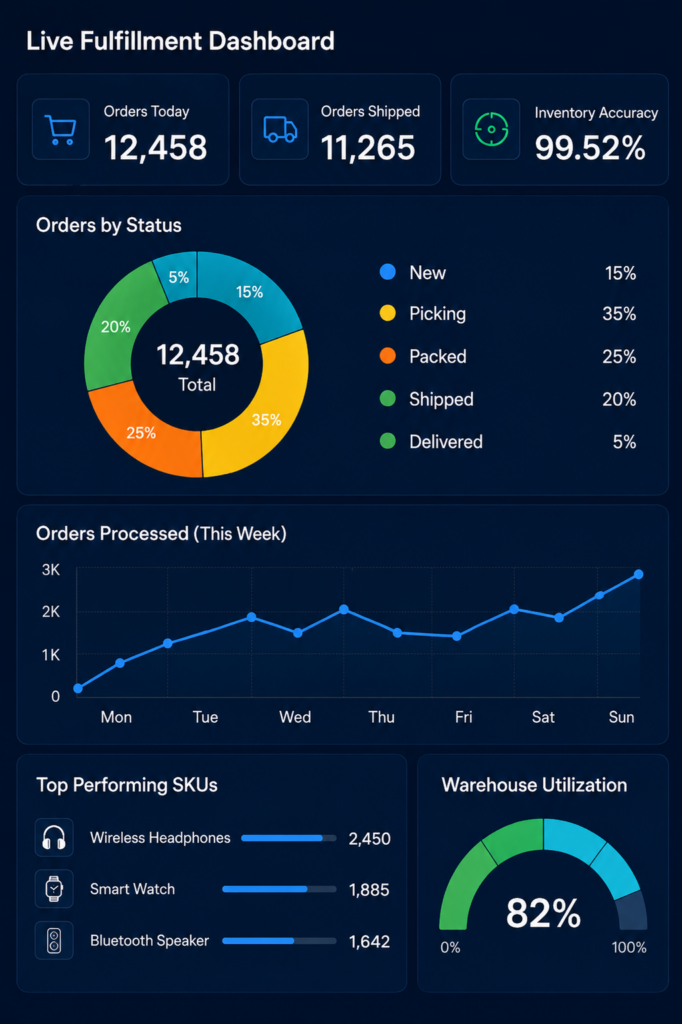The height and width of the screenshot is (1024, 682).
Task: Click the gauge 100% end label
Action: 628,947
